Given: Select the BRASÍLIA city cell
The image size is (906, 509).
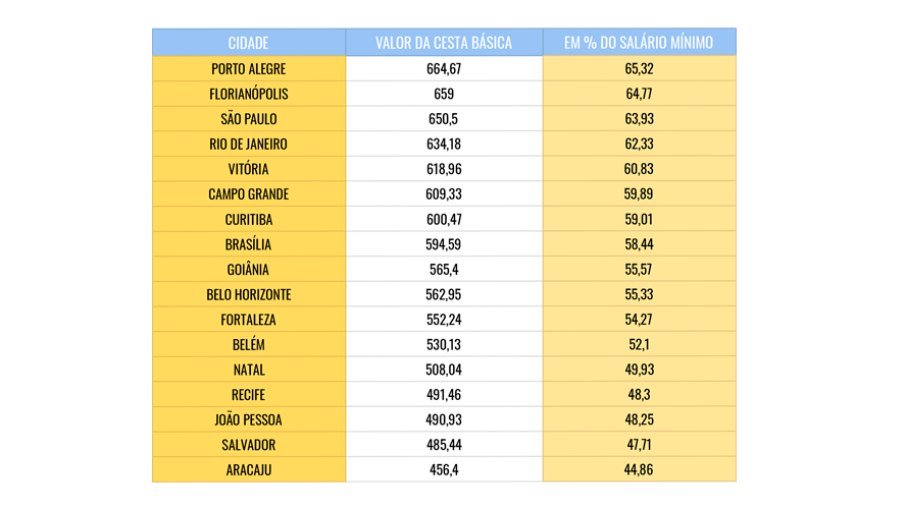Looking at the screenshot, I should click(248, 244).
